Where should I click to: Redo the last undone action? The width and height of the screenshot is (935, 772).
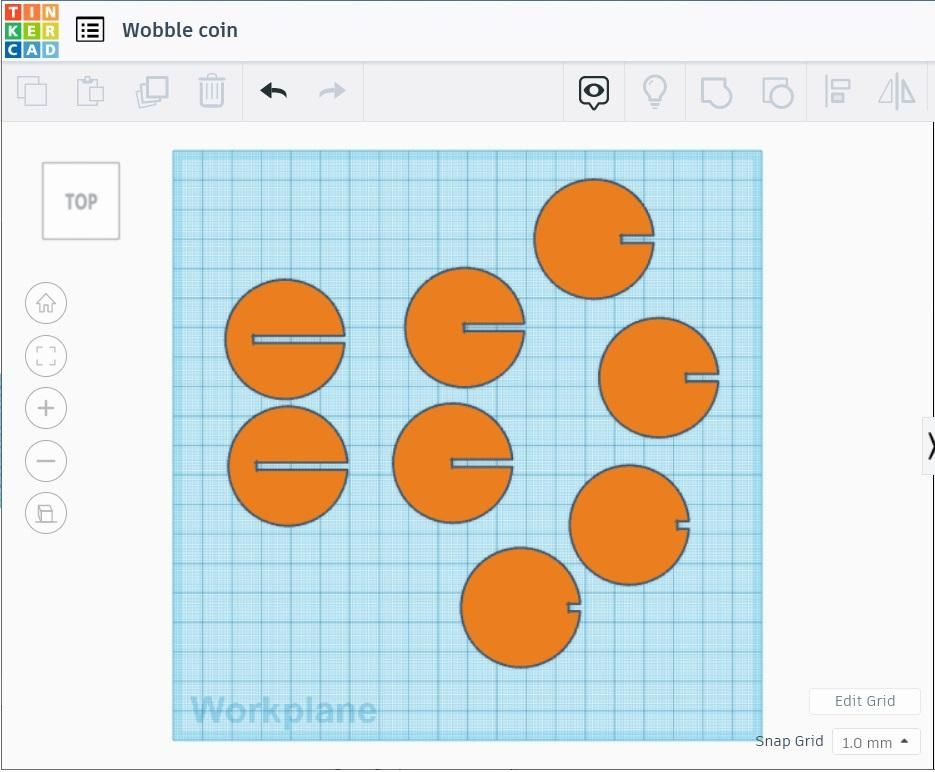point(332,91)
